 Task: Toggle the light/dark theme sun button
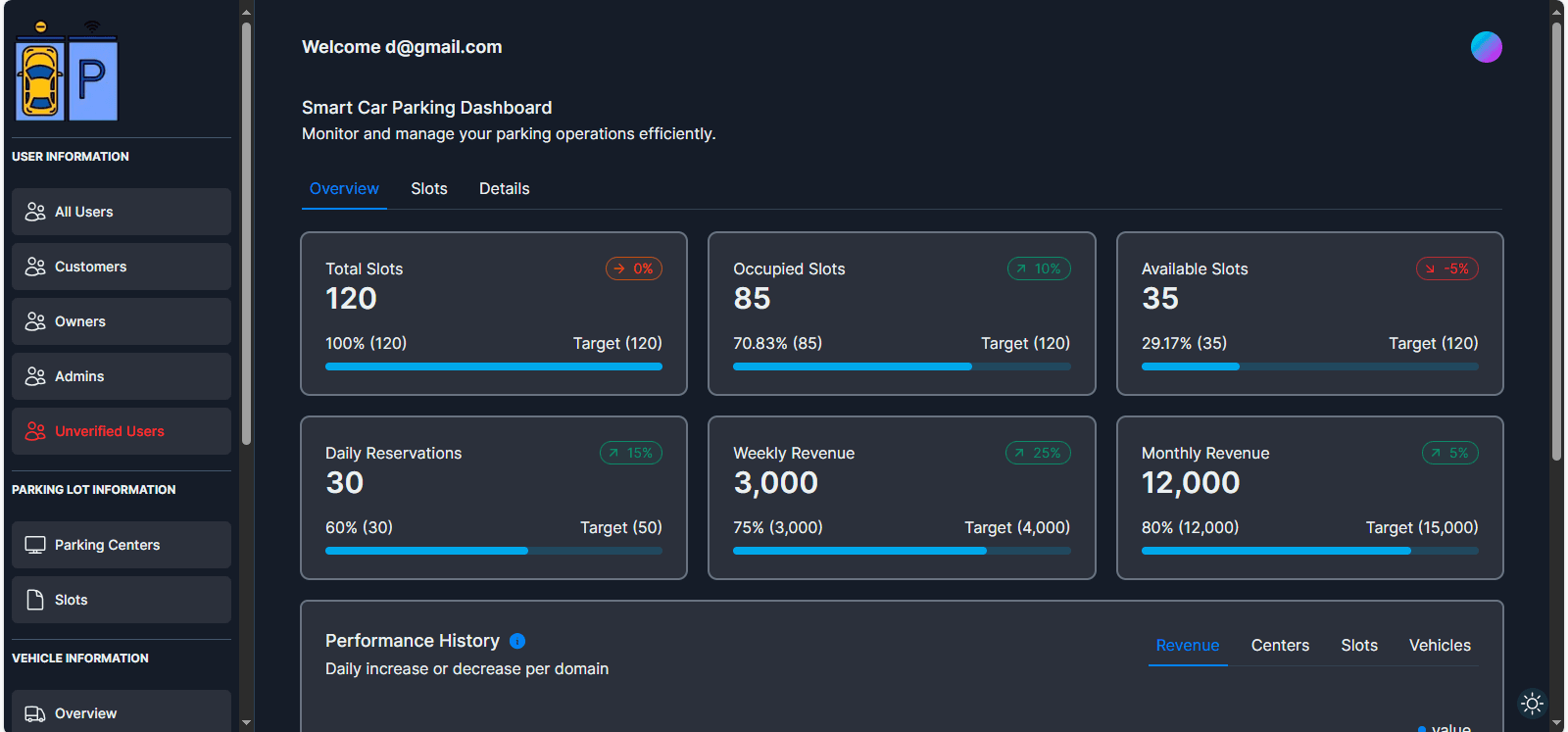(x=1532, y=704)
